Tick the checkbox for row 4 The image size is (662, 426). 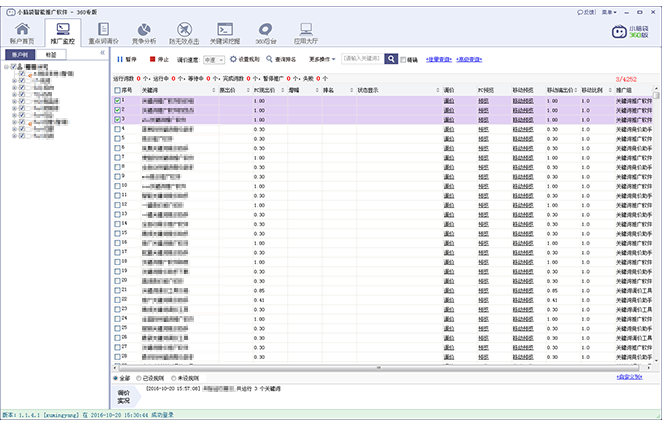point(117,129)
